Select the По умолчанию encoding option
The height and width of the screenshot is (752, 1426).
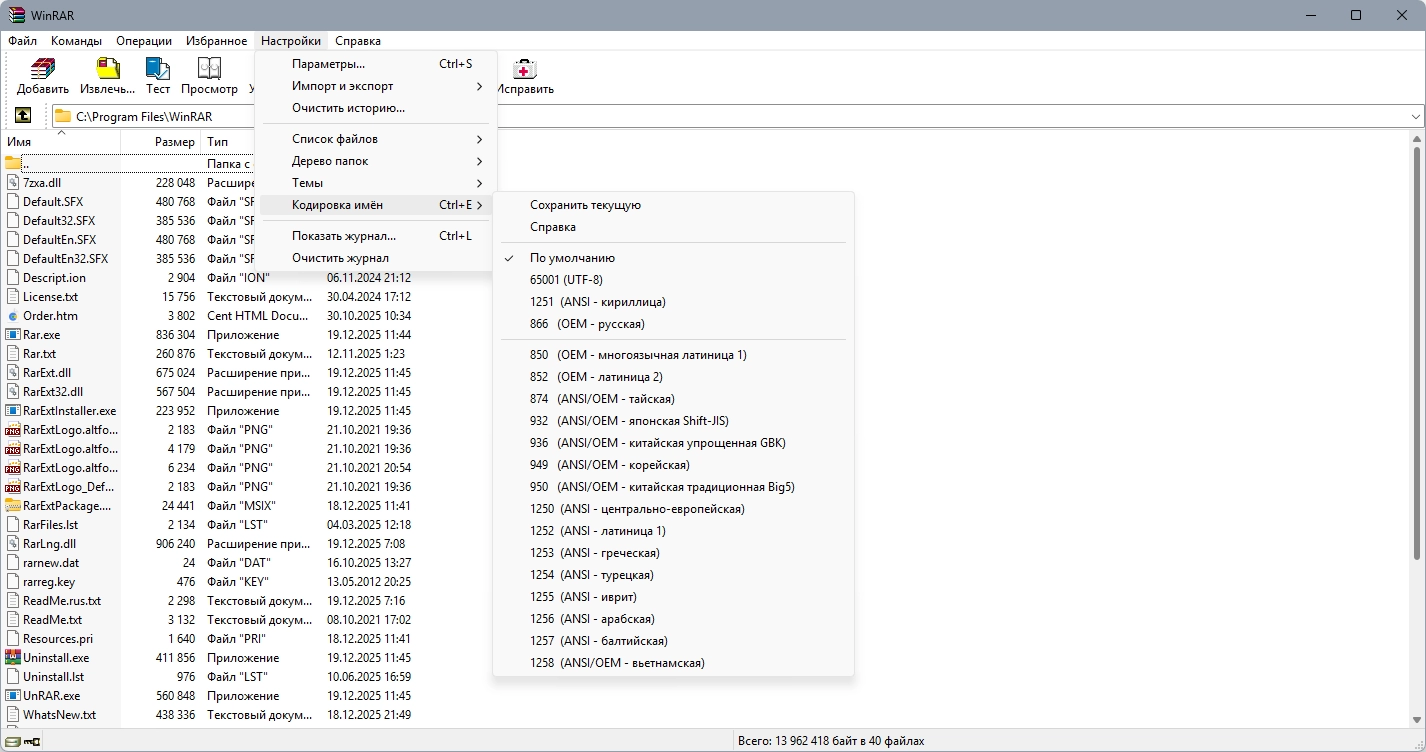tap(674, 258)
